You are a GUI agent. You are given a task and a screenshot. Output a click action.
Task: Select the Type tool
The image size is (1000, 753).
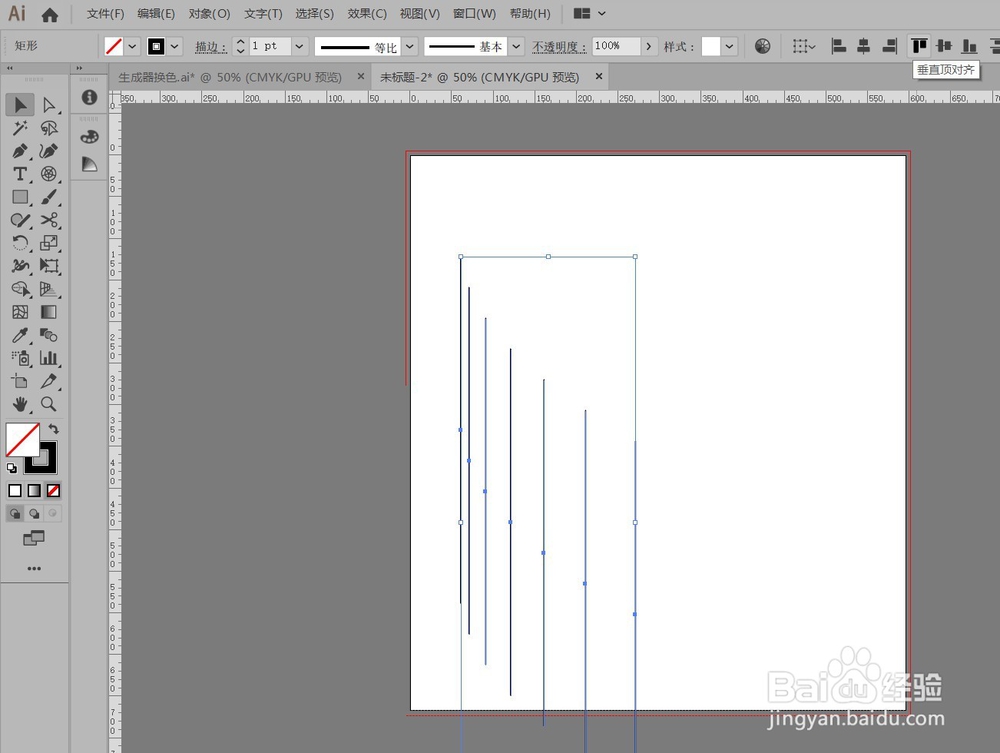coord(20,174)
